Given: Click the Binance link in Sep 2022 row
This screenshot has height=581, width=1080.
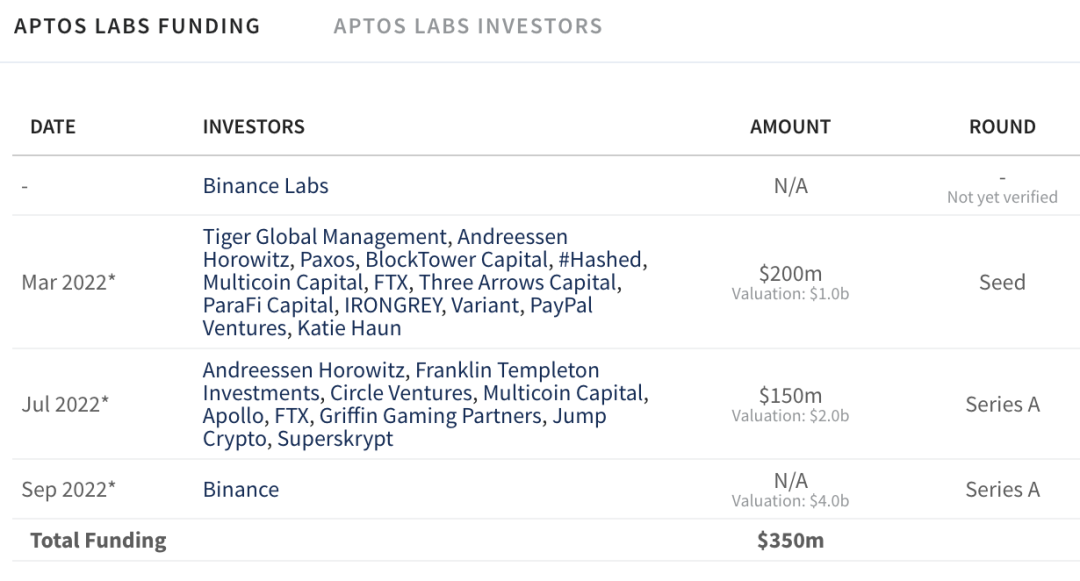Looking at the screenshot, I should pos(241,489).
